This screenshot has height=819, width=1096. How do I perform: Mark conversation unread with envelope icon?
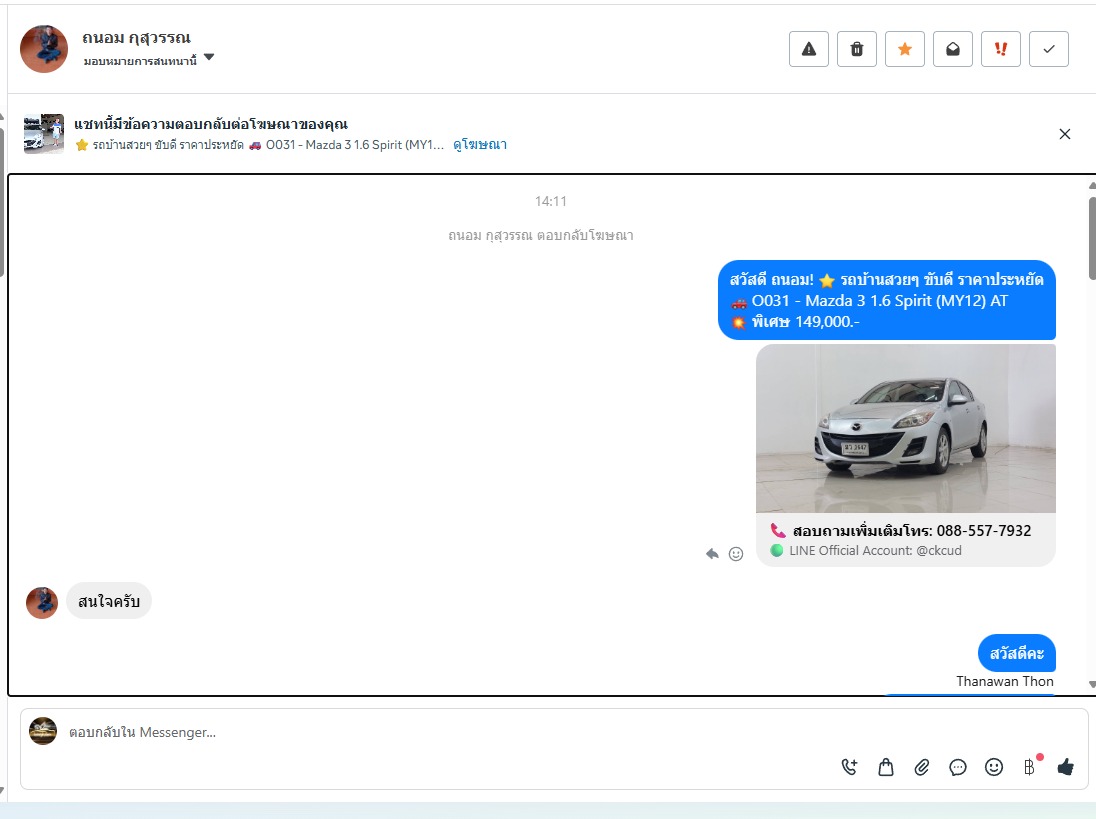point(953,49)
